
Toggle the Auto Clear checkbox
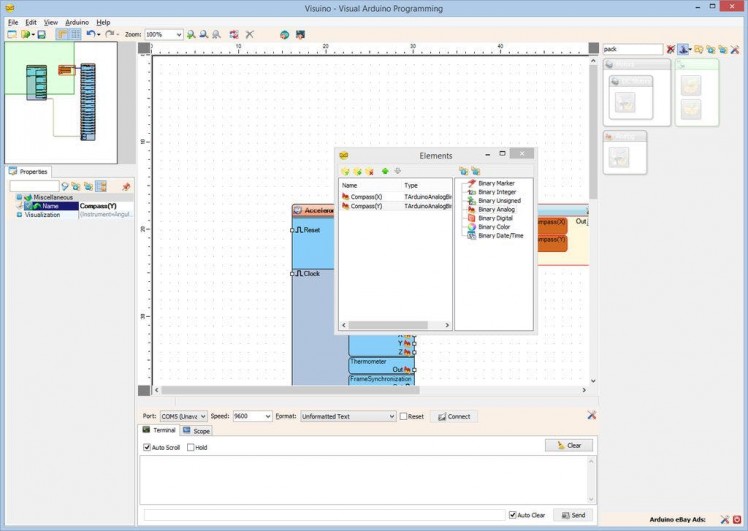pyautogui.click(x=513, y=515)
